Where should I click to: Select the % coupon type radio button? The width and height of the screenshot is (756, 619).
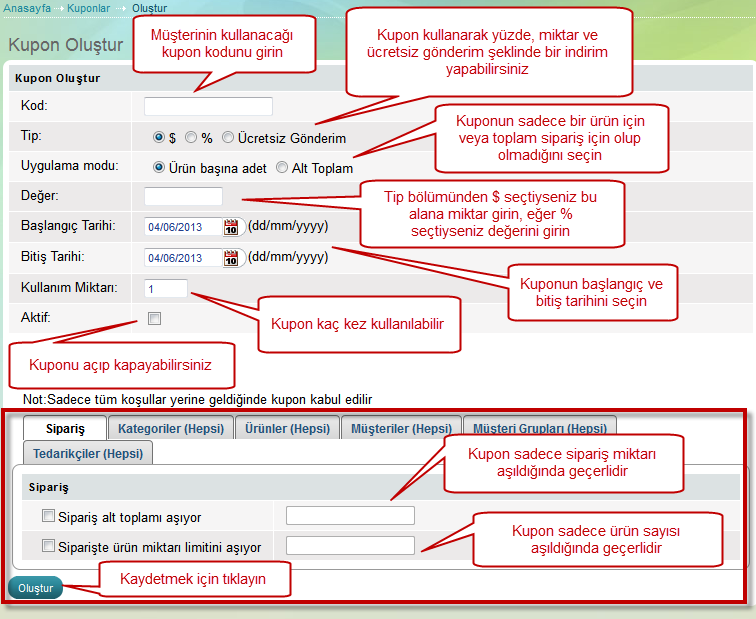(x=191, y=138)
